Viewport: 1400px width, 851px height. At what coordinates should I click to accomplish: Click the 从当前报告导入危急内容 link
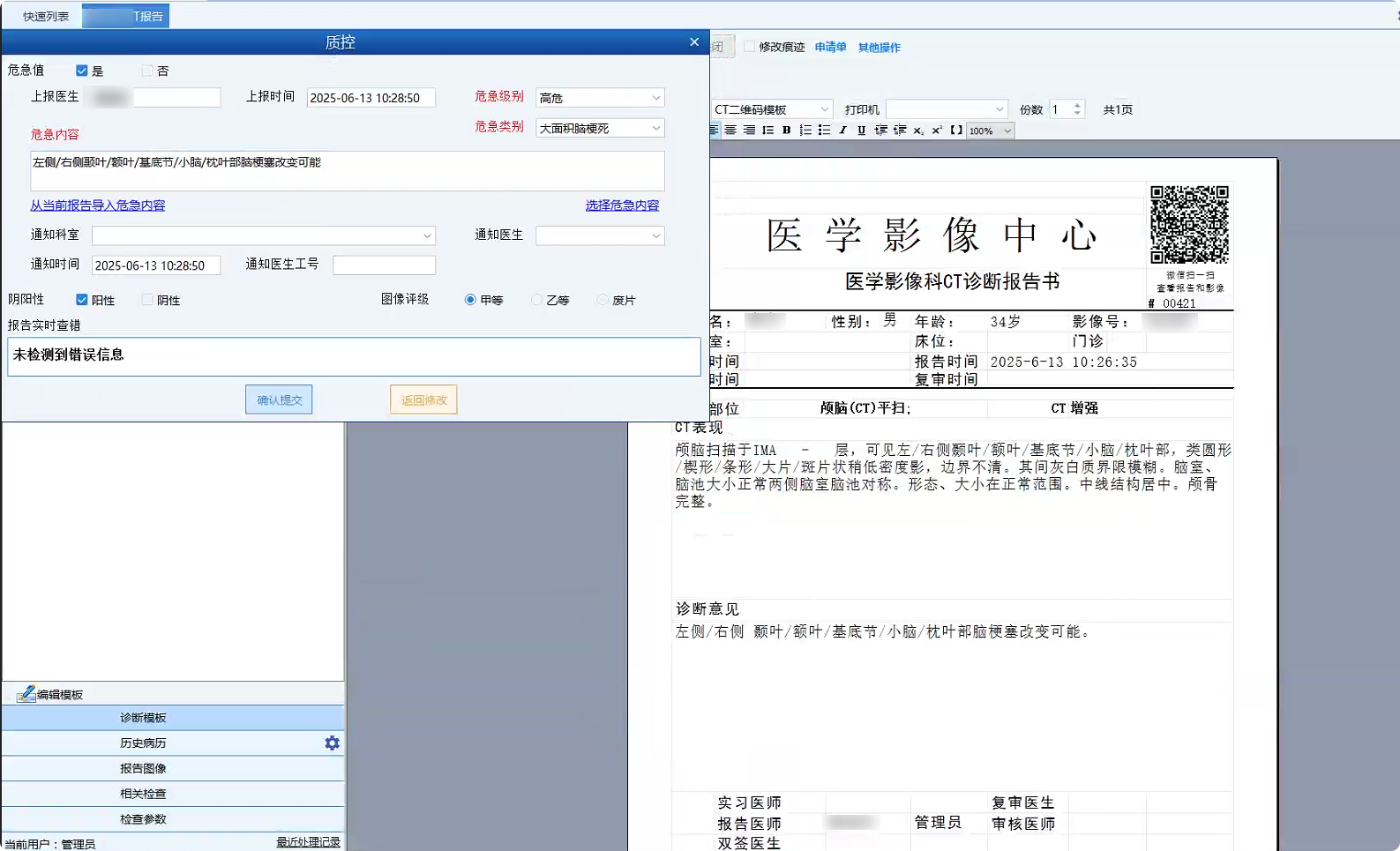pos(98,205)
